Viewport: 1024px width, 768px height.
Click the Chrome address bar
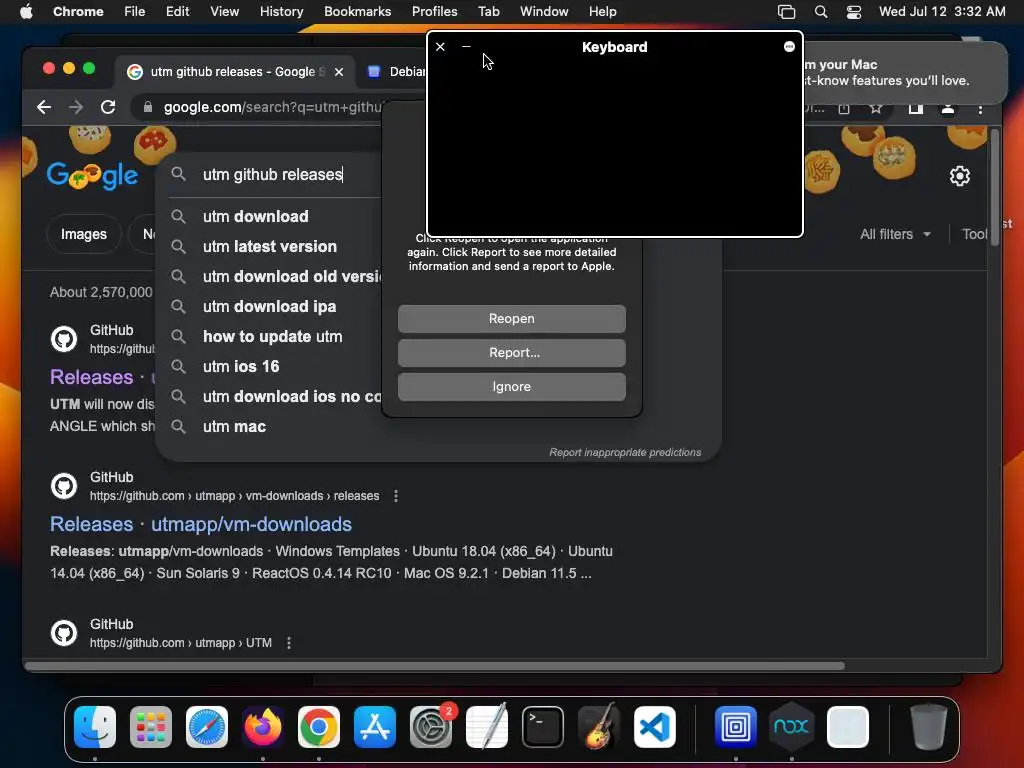(x=271, y=107)
